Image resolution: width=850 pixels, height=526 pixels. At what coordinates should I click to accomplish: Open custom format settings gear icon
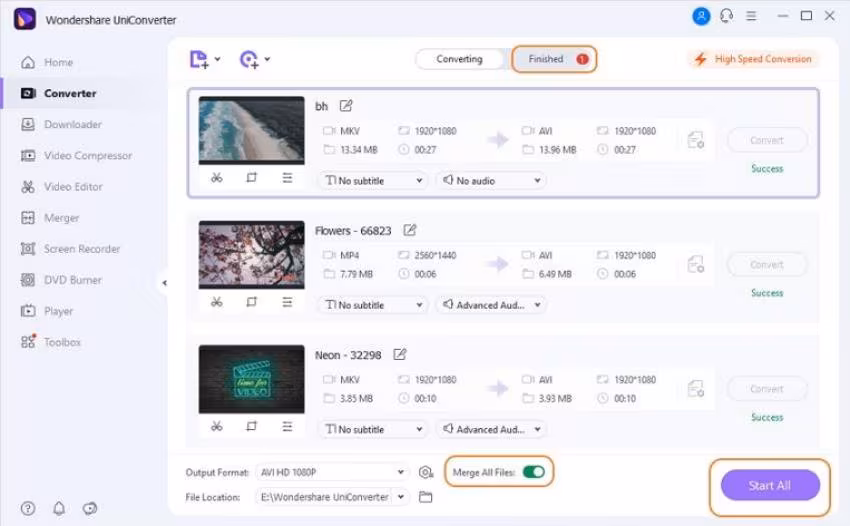(x=426, y=472)
